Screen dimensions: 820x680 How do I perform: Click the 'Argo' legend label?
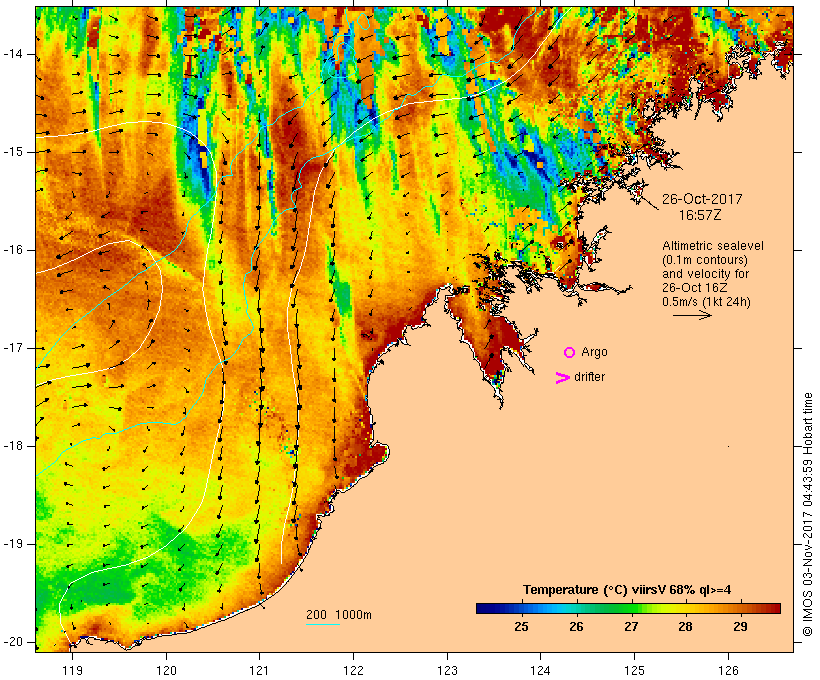[594, 352]
